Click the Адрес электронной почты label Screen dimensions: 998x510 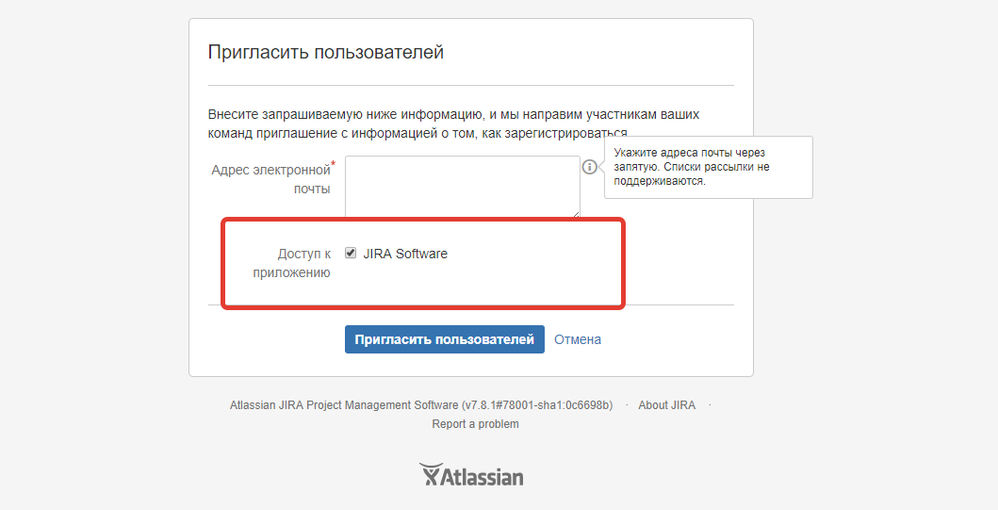coord(273,179)
